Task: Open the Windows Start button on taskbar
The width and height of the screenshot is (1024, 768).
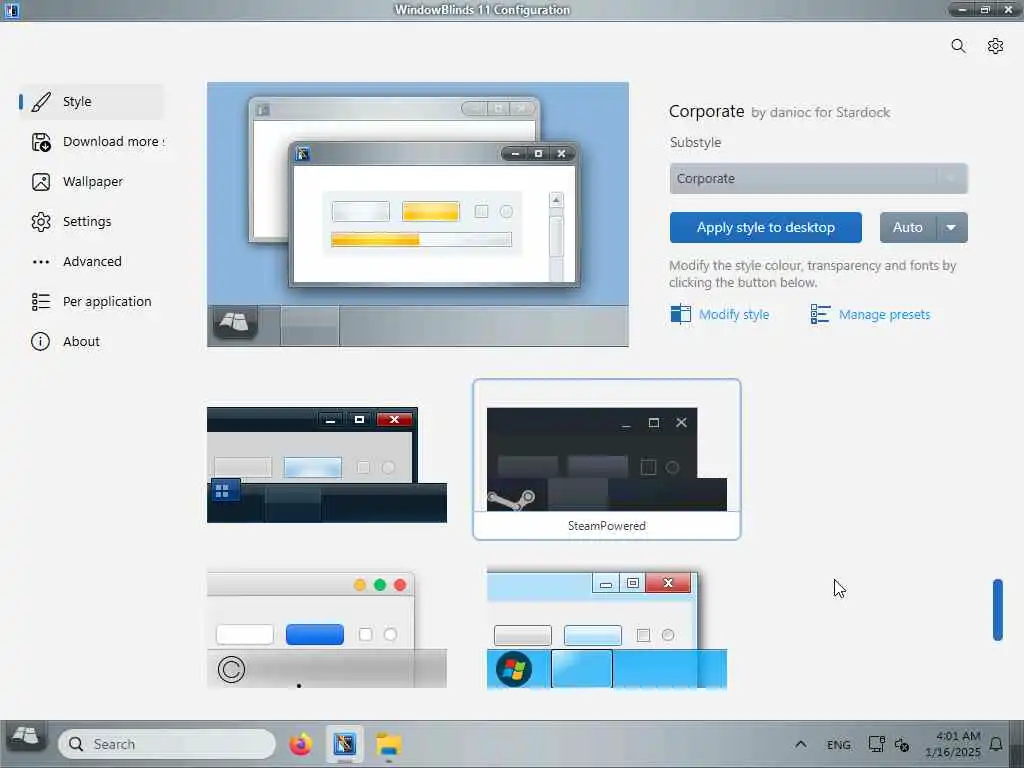Action: point(25,738)
